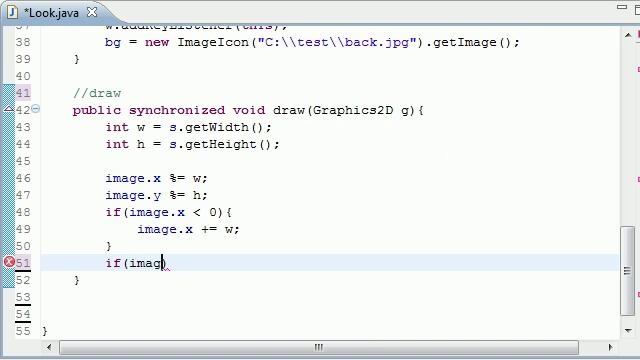Image resolution: width=640 pixels, height=360 pixels.
Task: Minimize the editor pane
Action: (x=621, y=7)
